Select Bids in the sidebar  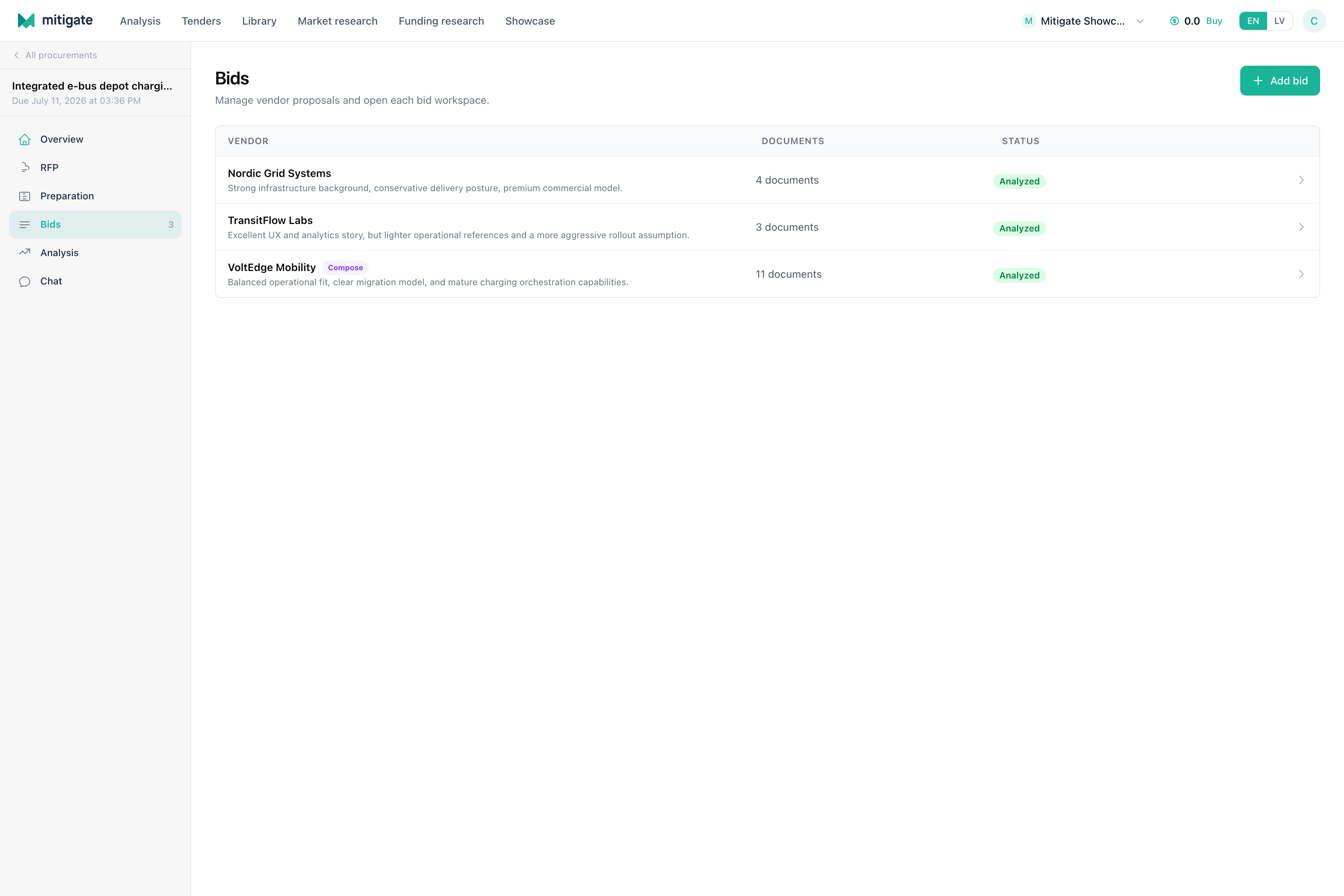point(95,225)
